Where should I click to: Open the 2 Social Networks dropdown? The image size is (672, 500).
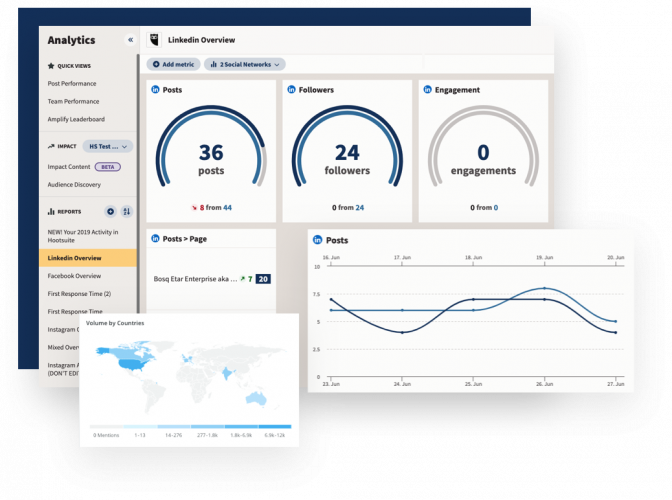245,64
